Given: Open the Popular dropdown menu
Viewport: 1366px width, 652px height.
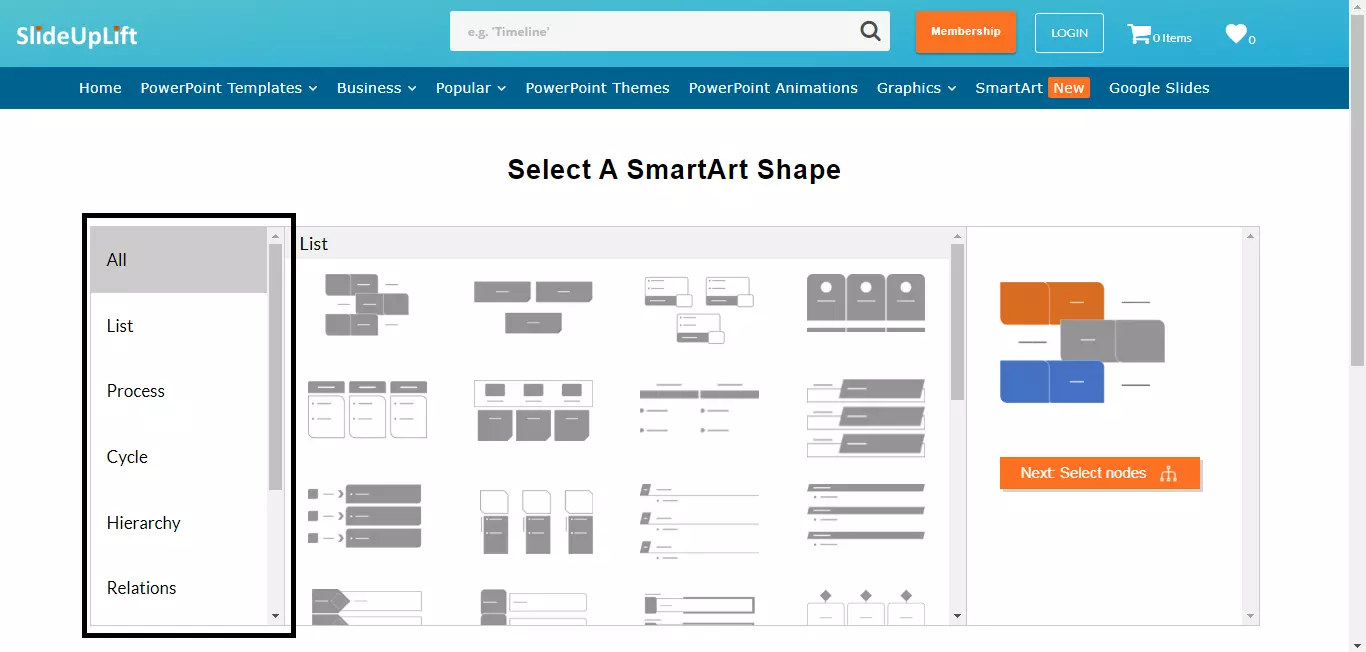Looking at the screenshot, I should pos(470,88).
